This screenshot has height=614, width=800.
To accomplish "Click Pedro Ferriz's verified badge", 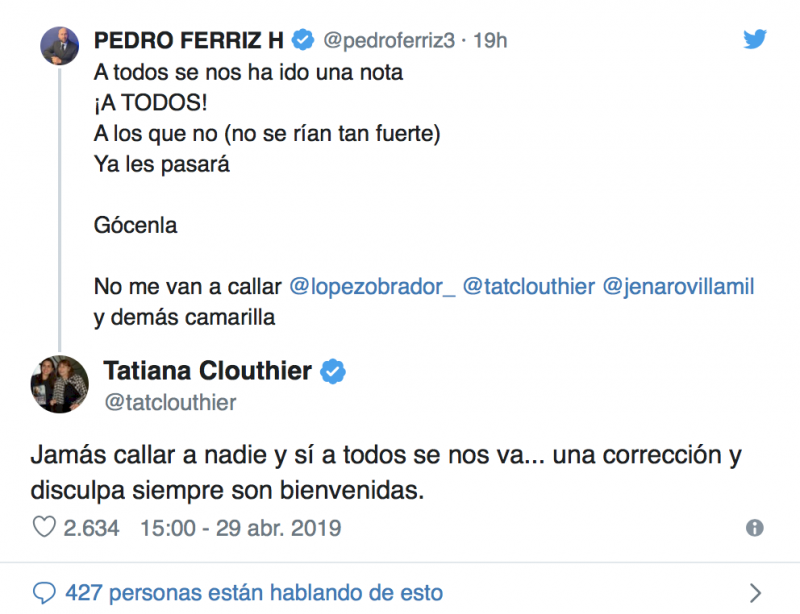I will 304,40.
